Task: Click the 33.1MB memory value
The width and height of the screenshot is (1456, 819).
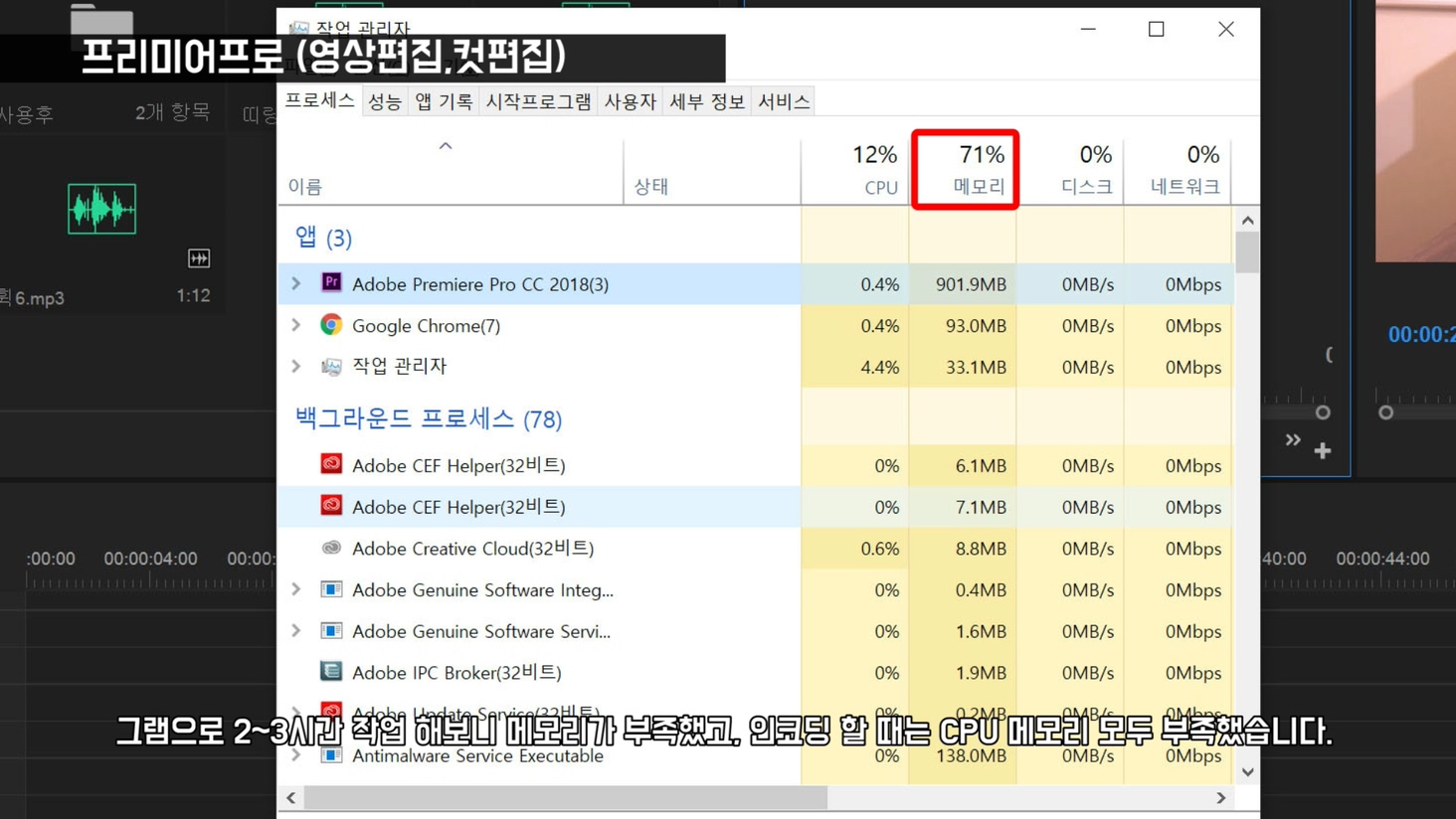Action: pyautogui.click(x=976, y=367)
